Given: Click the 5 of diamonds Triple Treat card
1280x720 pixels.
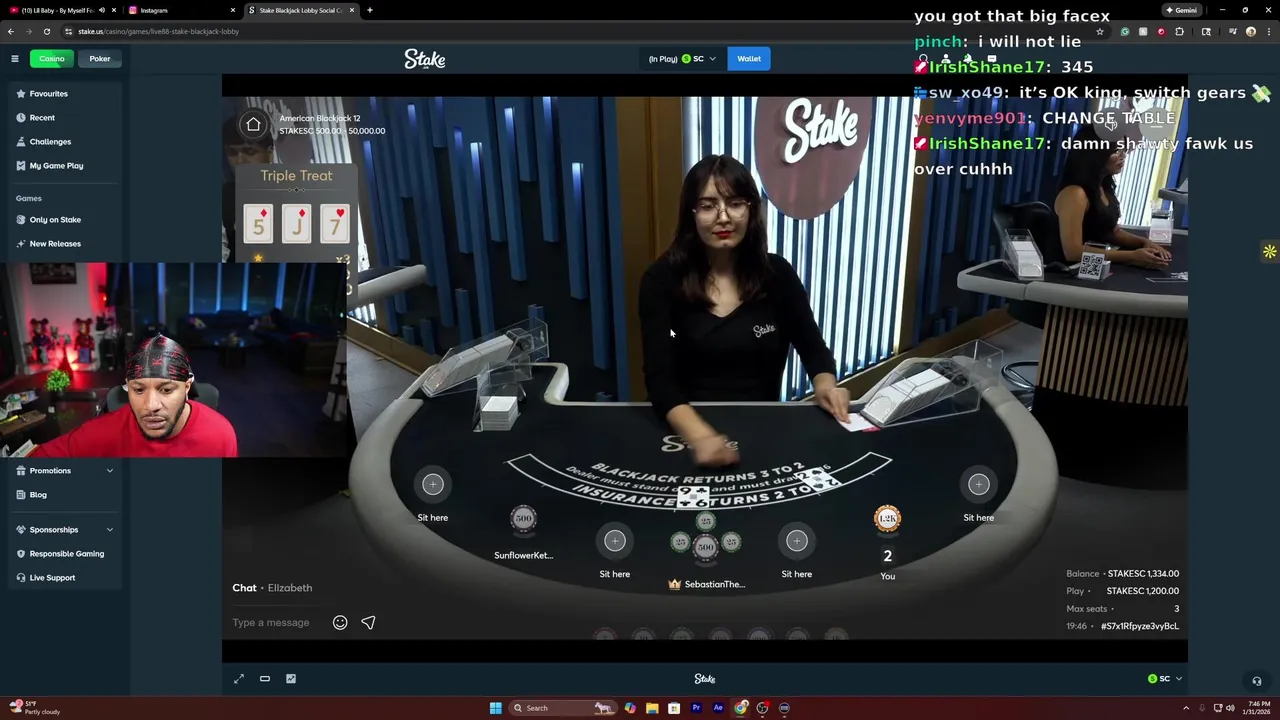Looking at the screenshot, I should tap(258, 223).
